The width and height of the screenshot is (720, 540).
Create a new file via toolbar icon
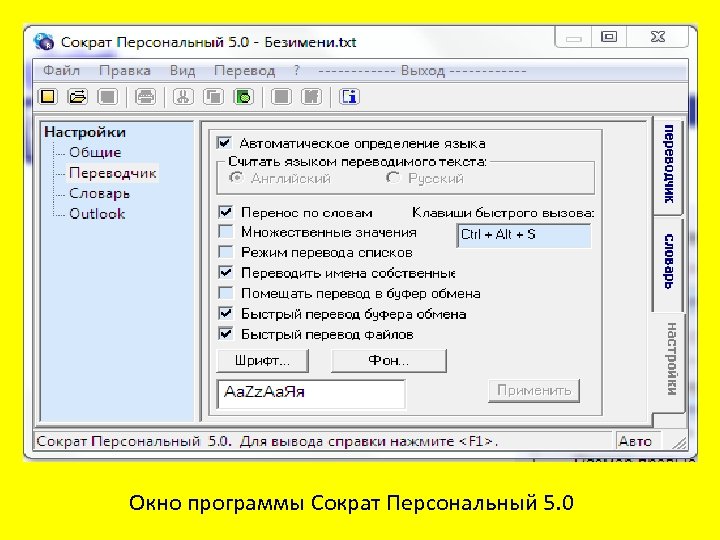(48, 97)
